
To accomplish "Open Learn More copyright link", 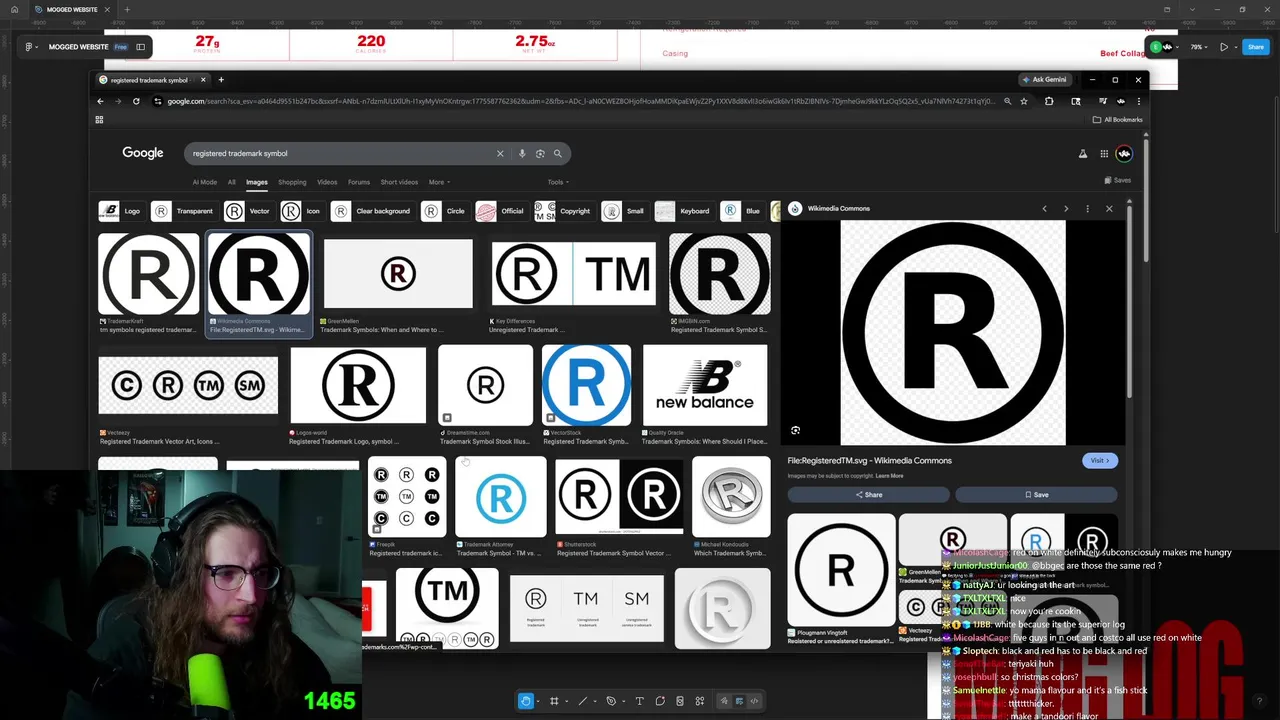I will [x=889, y=476].
